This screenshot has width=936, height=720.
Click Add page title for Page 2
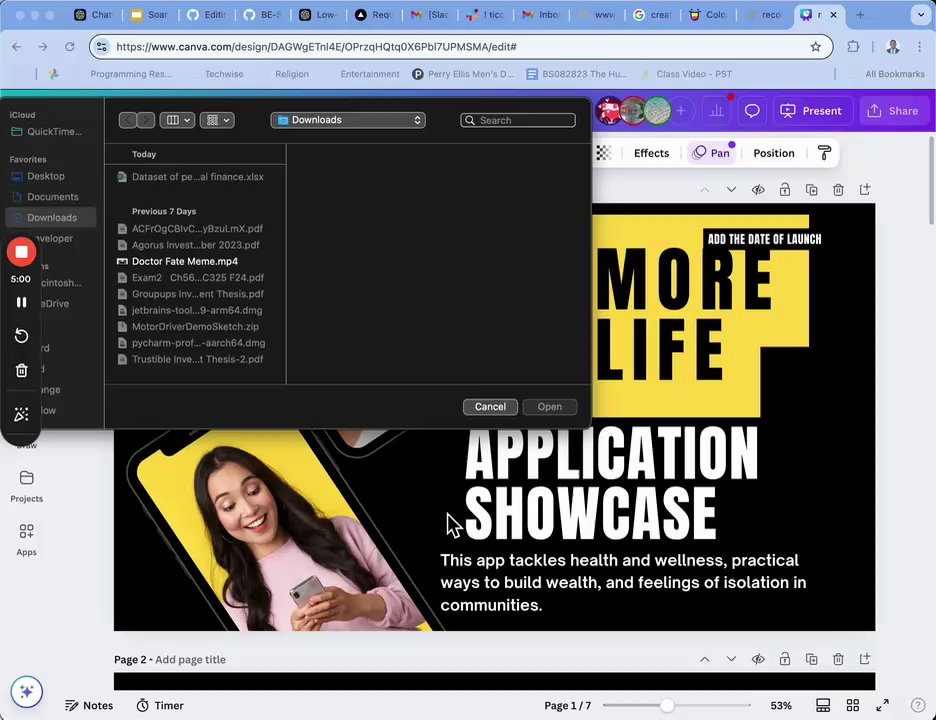tap(190, 660)
